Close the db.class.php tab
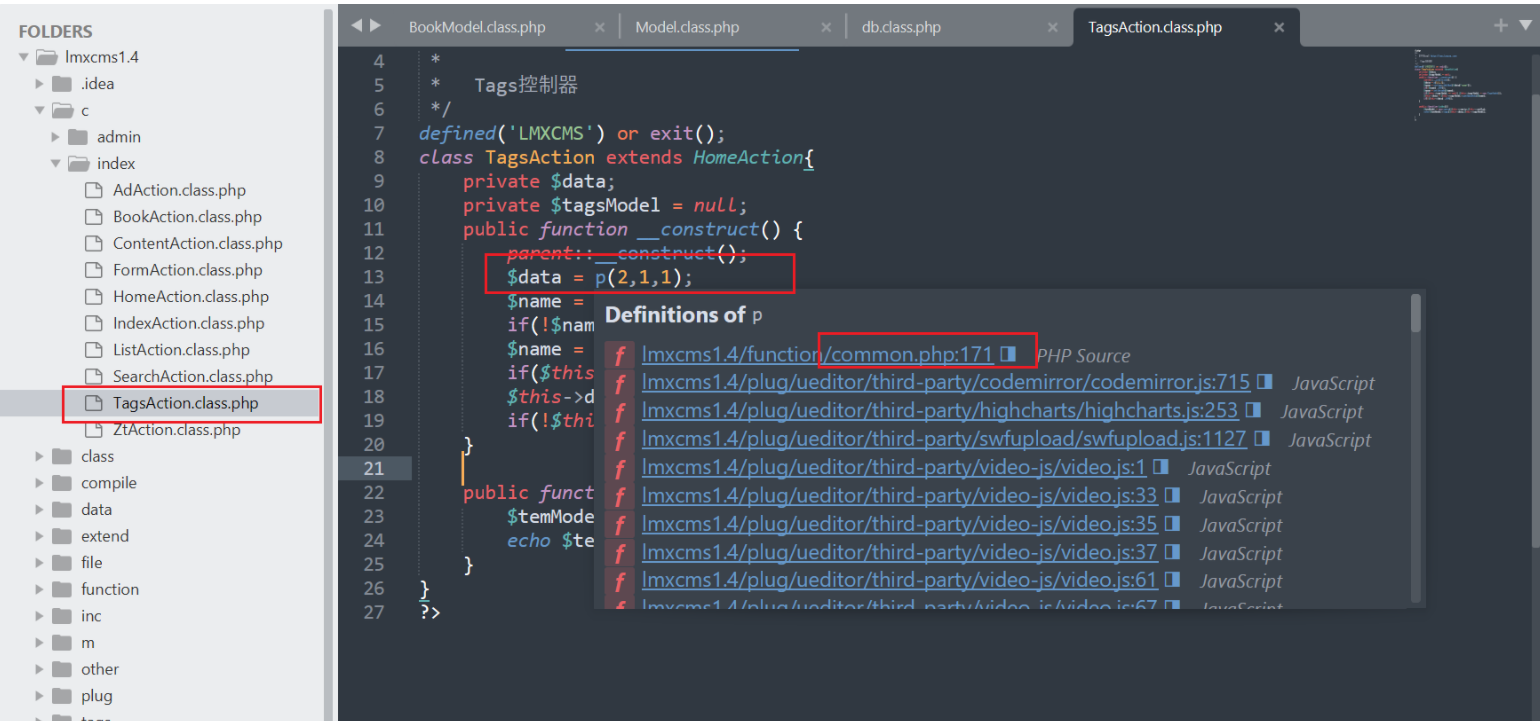This screenshot has width=1540, height=721. pos(1052,27)
